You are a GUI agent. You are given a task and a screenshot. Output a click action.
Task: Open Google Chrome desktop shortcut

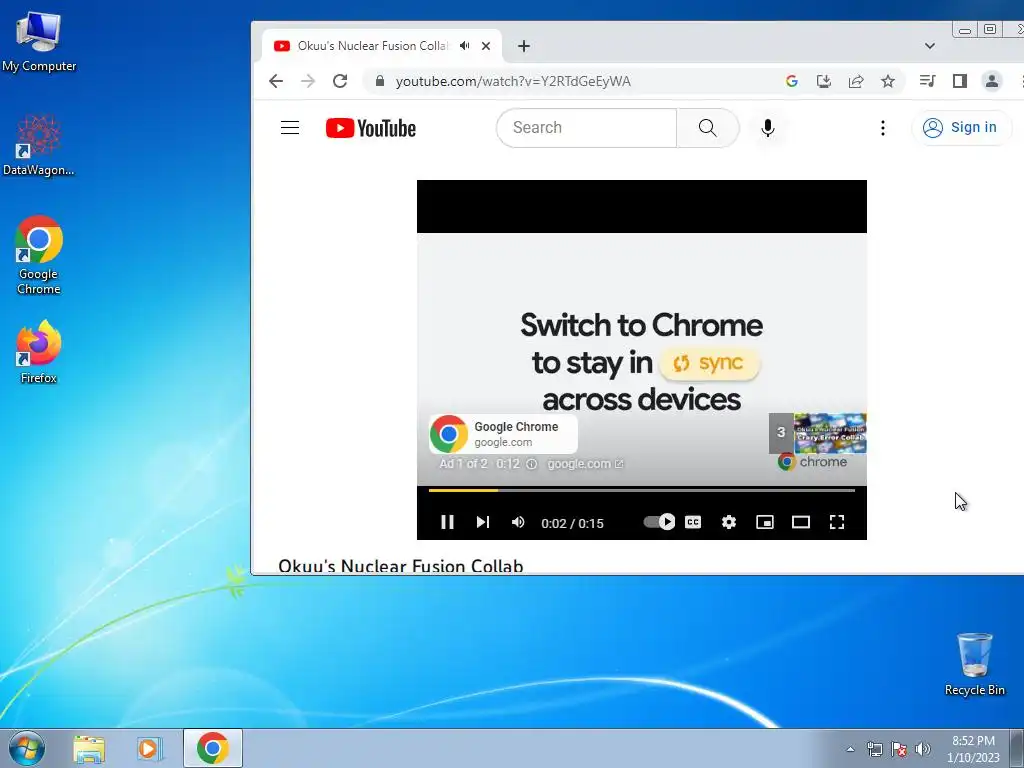[39, 255]
